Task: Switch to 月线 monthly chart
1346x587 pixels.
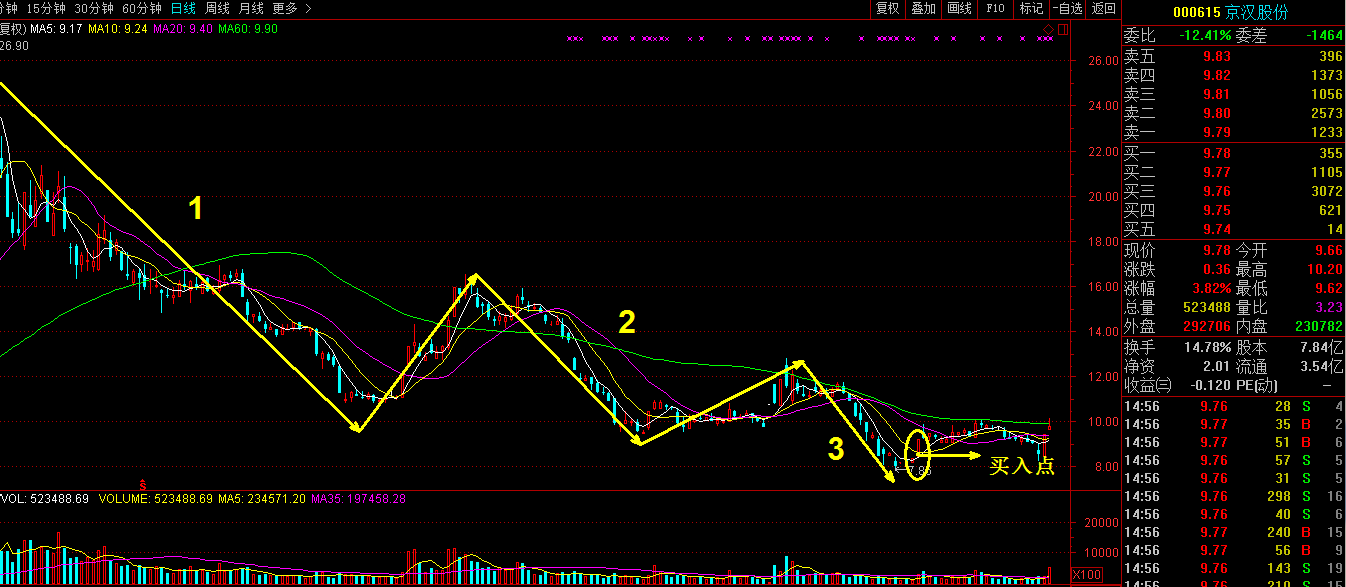Action: 251,8
